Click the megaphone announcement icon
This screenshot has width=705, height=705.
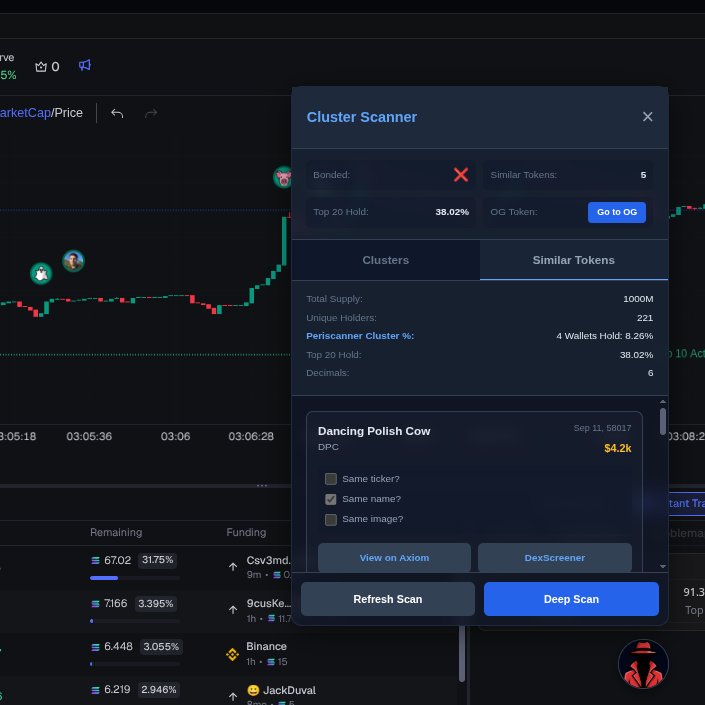(x=85, y=66)
